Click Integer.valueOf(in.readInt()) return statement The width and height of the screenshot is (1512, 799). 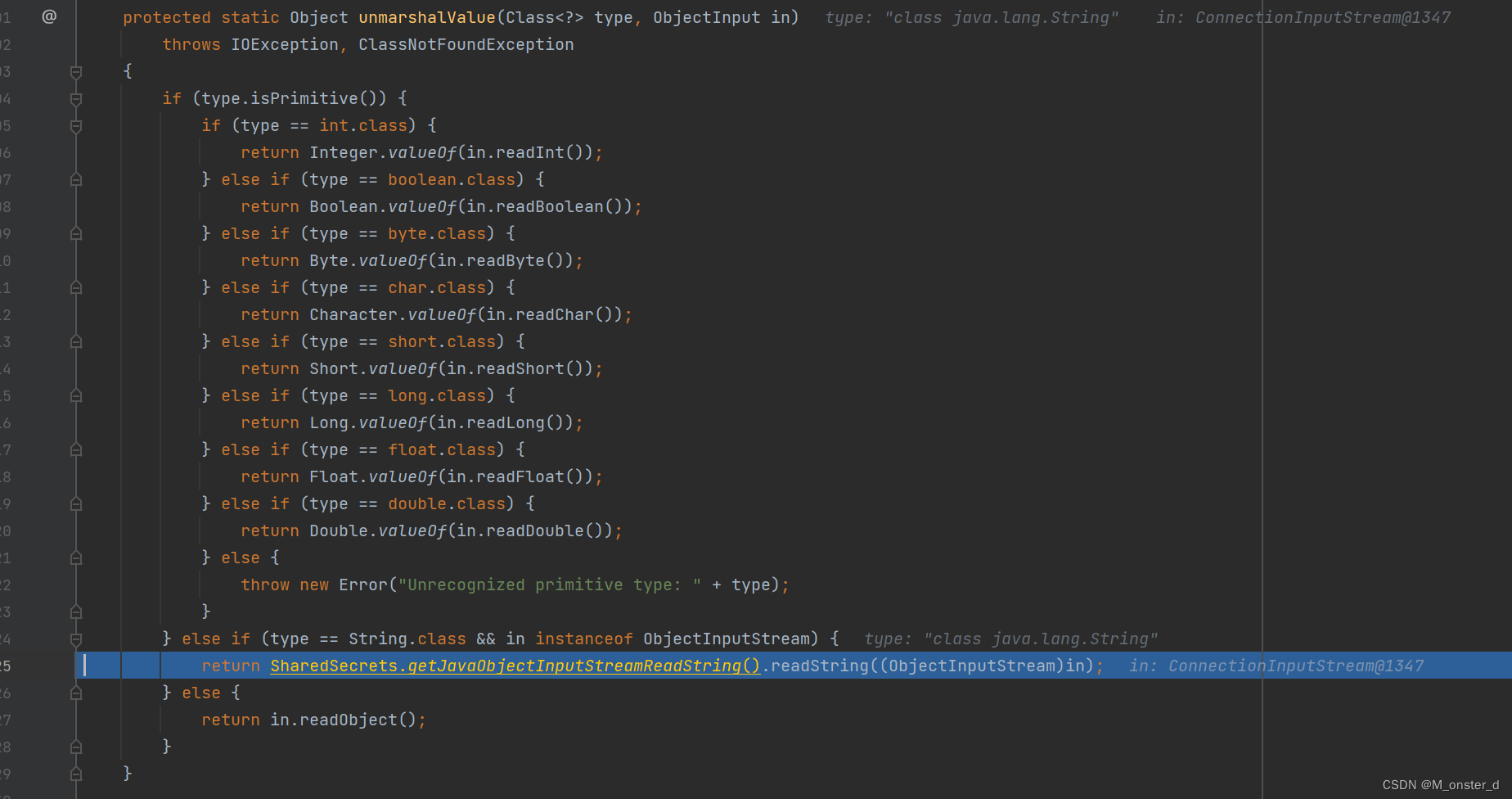pyautogui.click(x=421, y=152)
